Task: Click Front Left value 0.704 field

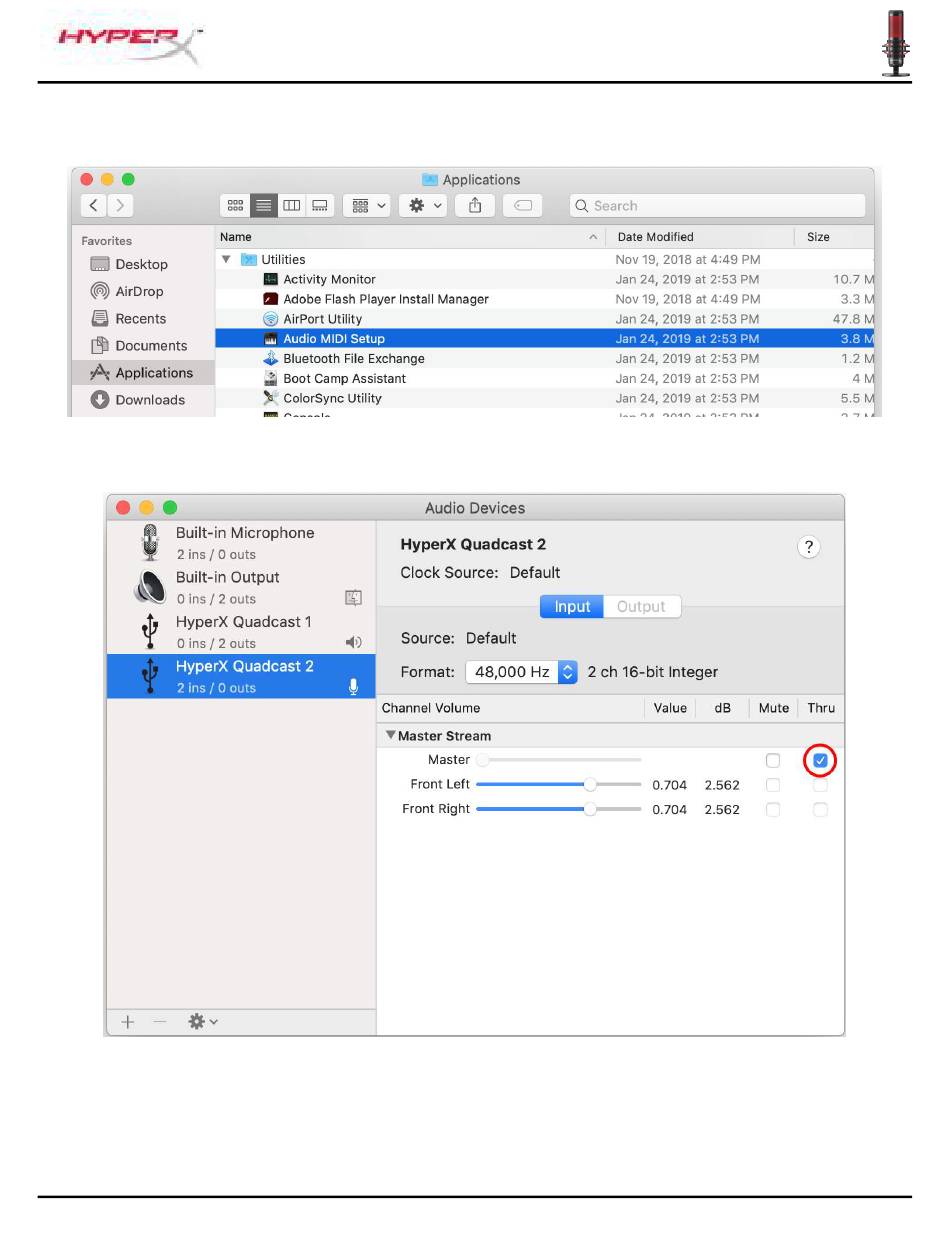Action: pyautogui.click(x=670, y=785)
